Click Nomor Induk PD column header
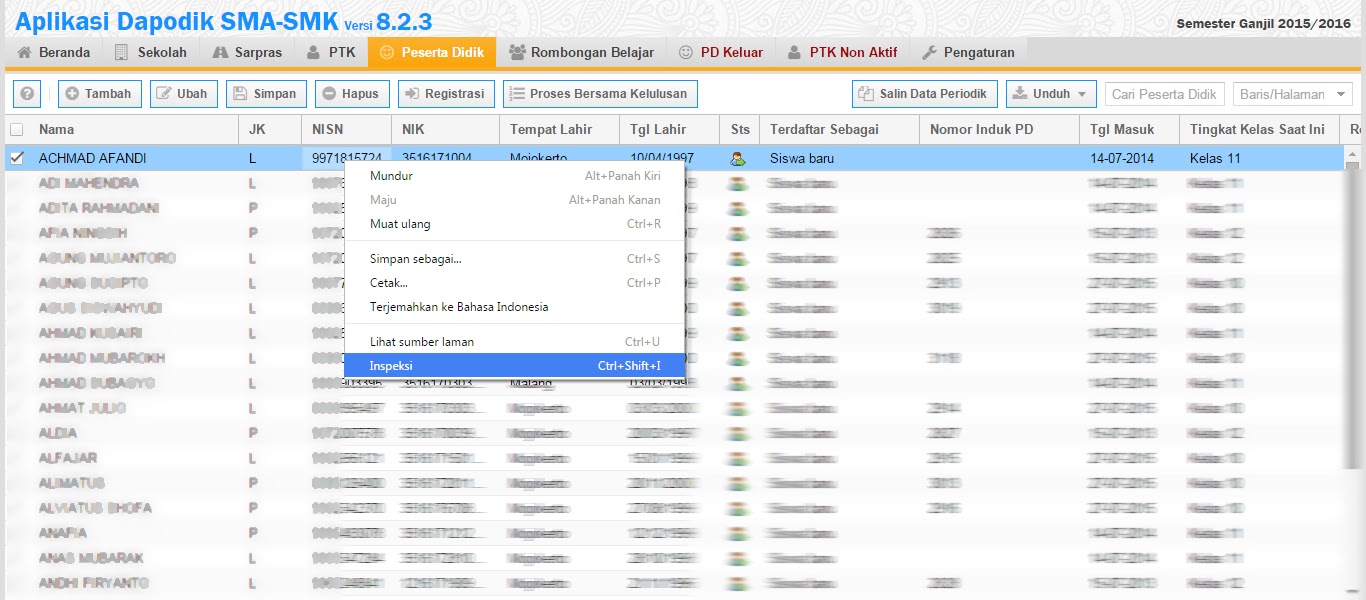The image size is (1366, 600). point(999,129)
